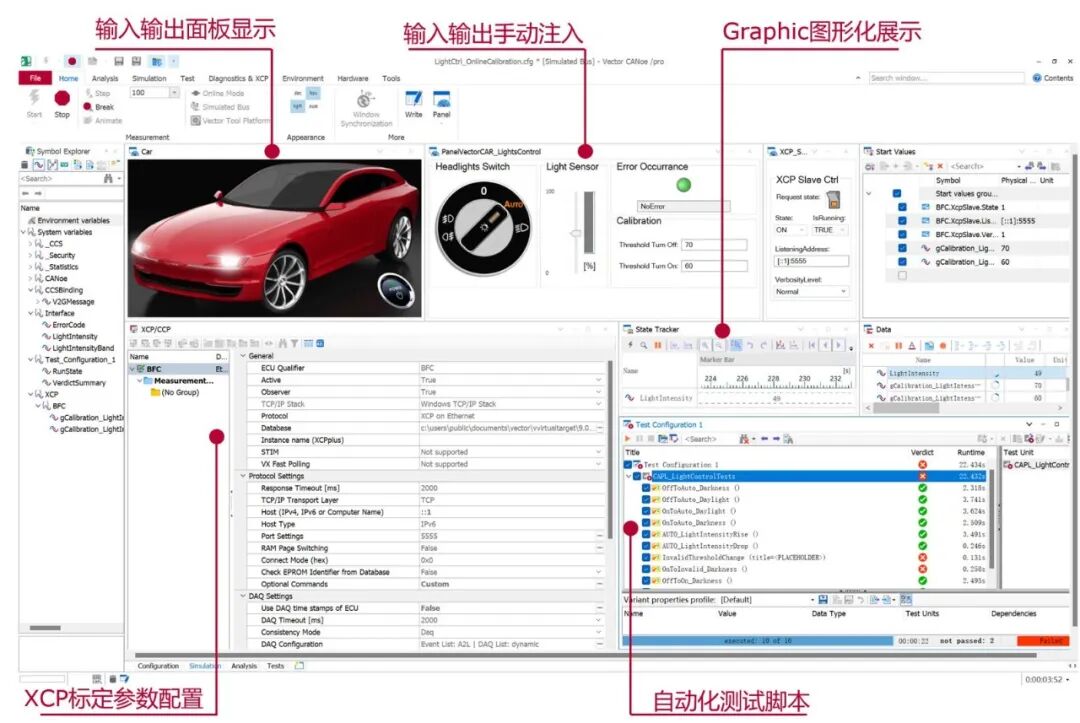Open the Write window icon

point(413,102)
